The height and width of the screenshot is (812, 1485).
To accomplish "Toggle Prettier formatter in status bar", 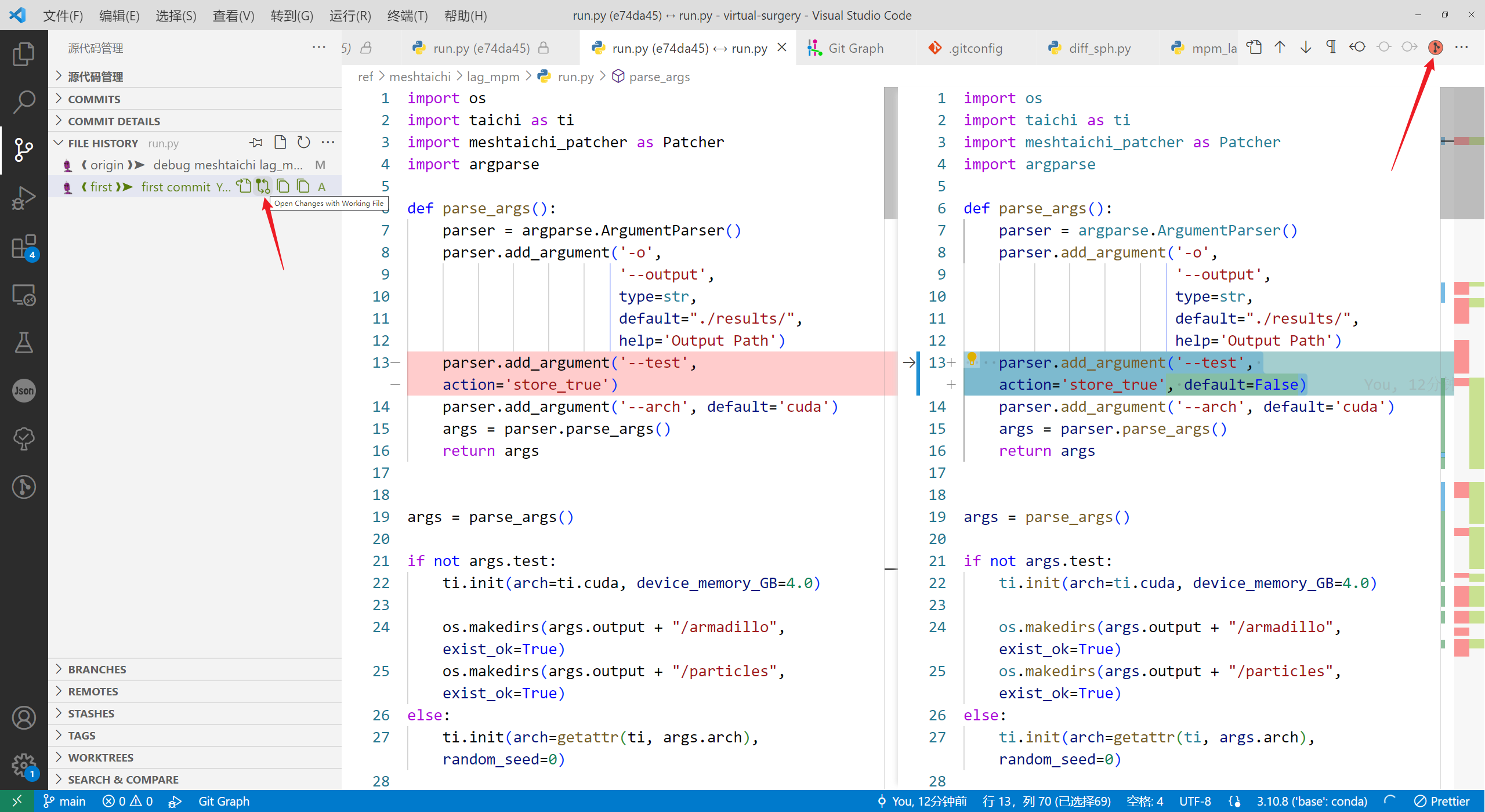I will pos(1442,801).
